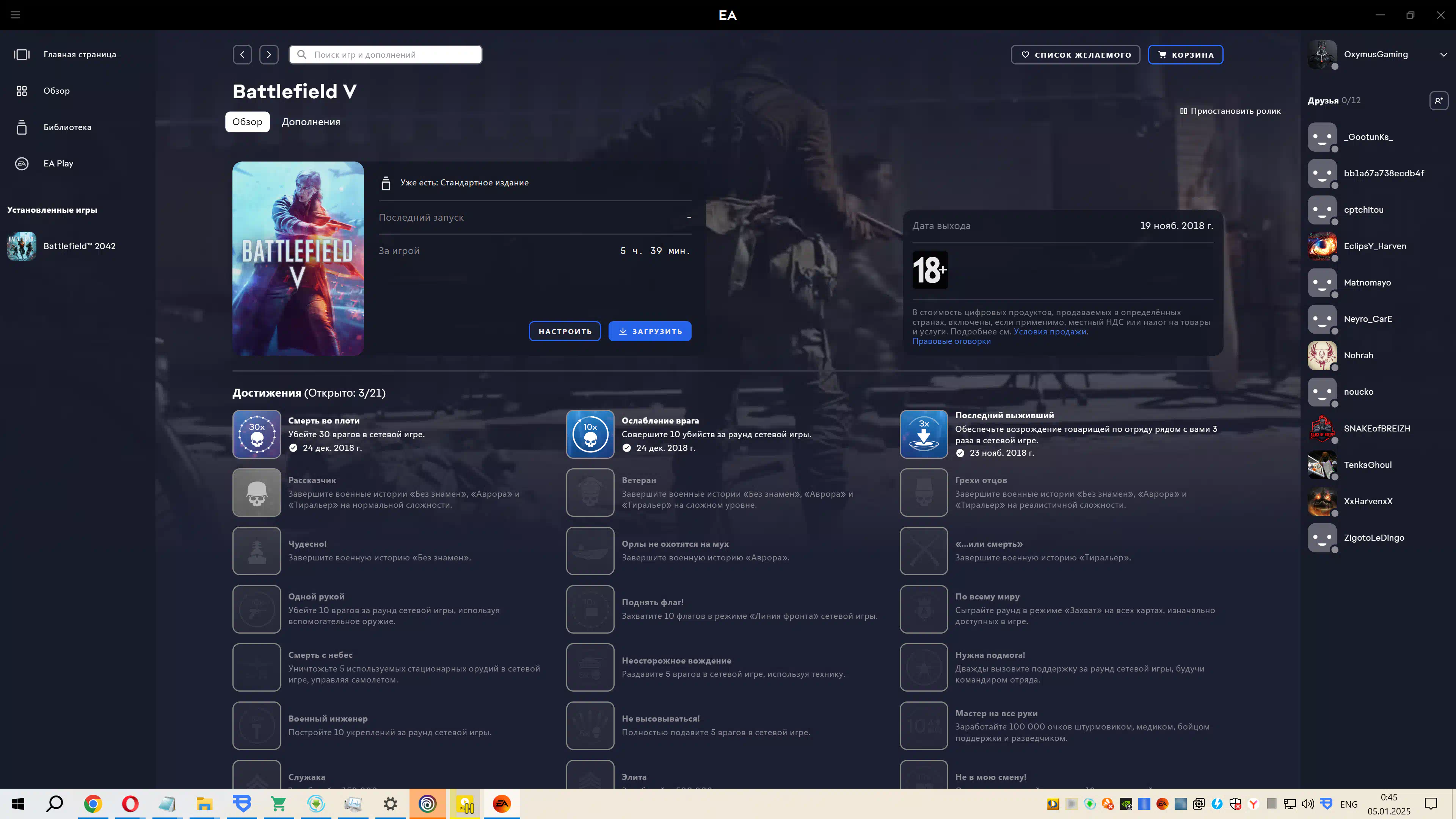Click add friend icon
The image size is (1456, 819).
1439,100
